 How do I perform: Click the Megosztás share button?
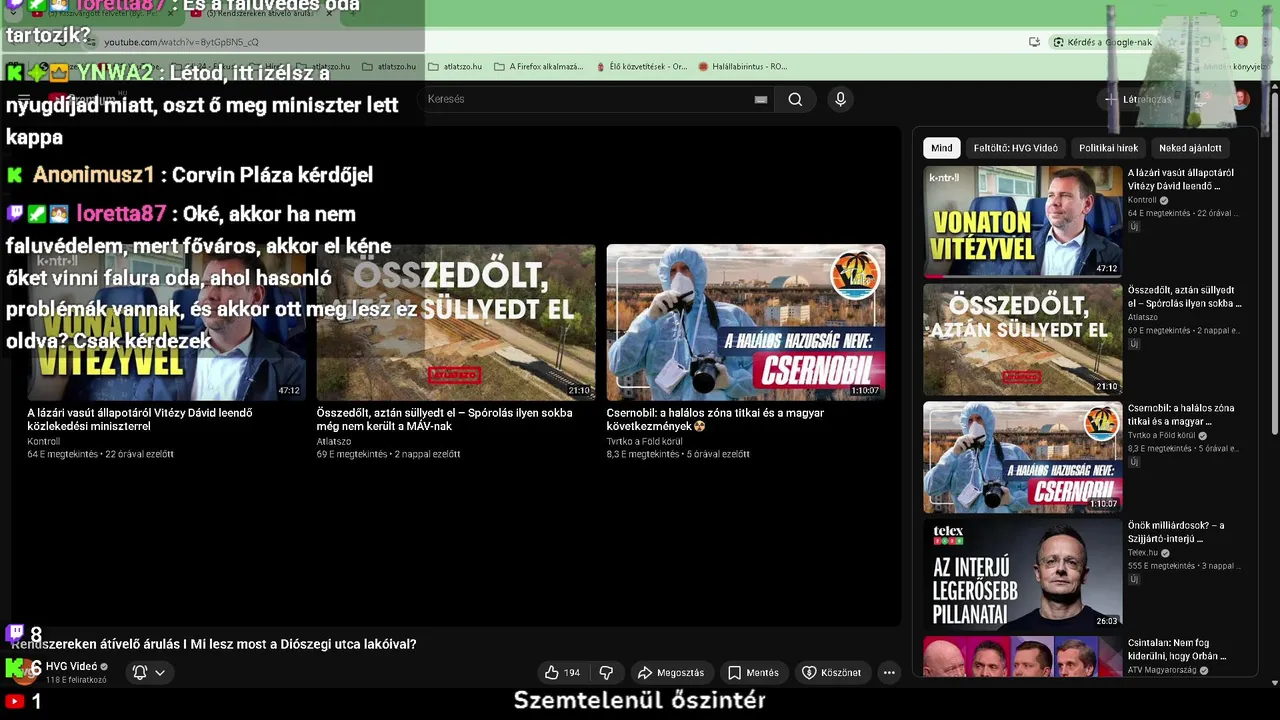[x=671, y=672]
